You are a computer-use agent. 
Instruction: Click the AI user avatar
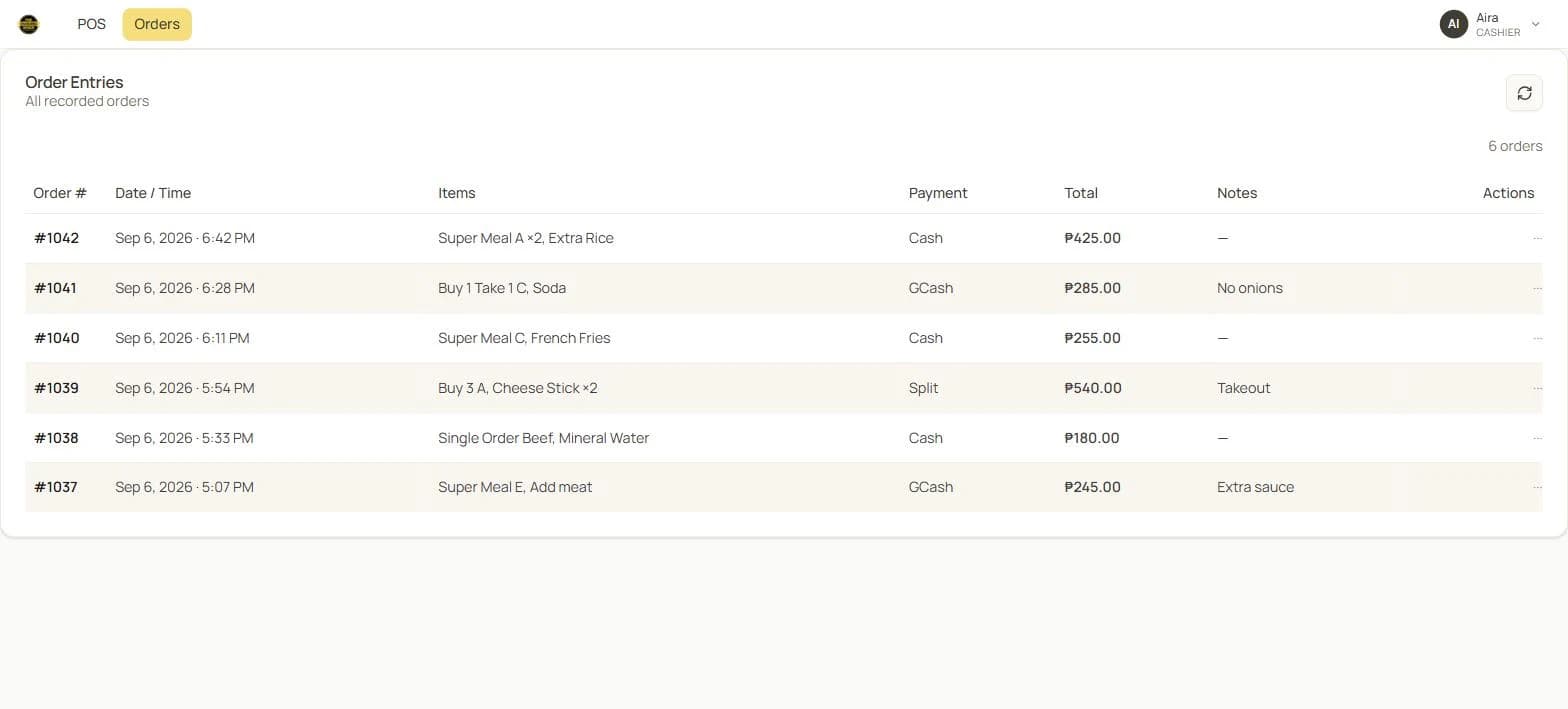pyautogui.click(x=1453, y=24)
